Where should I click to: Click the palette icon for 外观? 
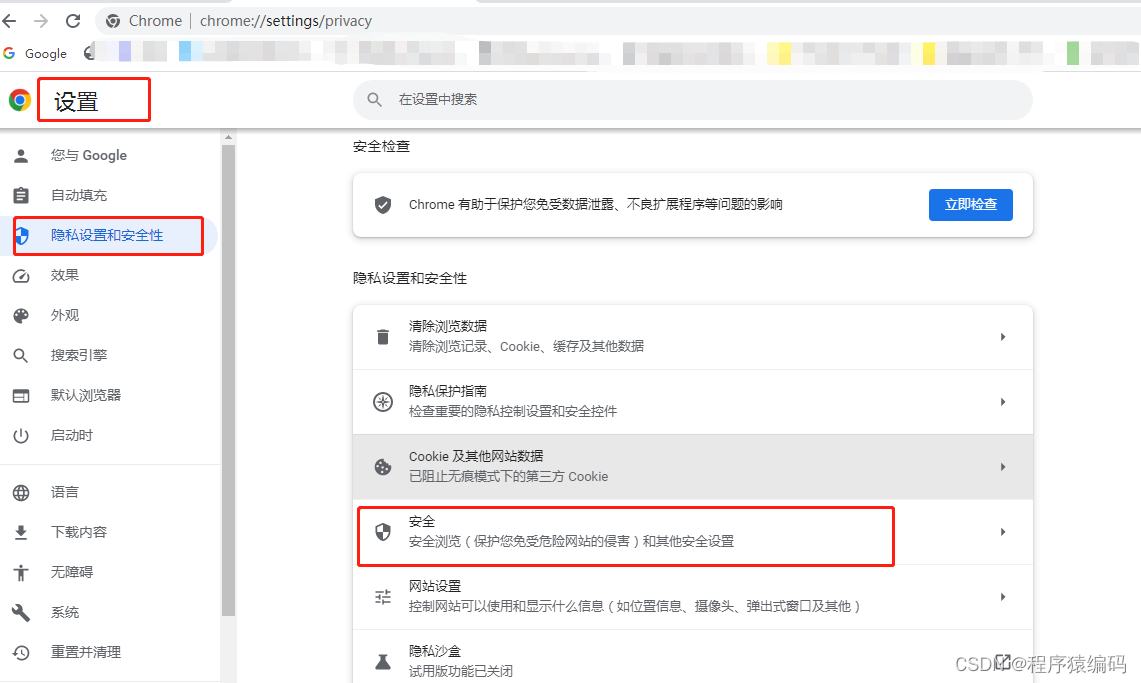[x=21, y=316]
